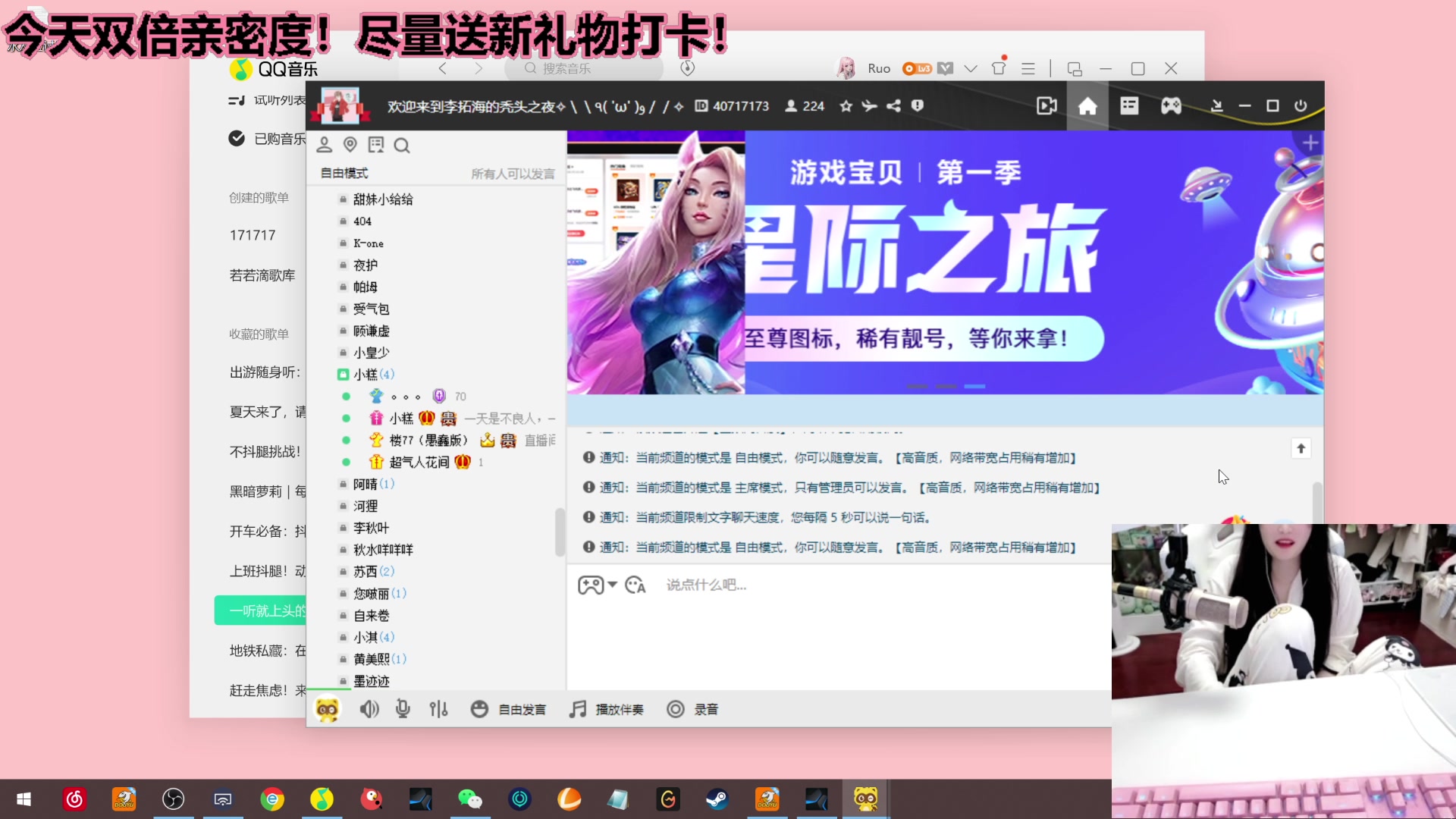Screen dimensions: 1456x819
Task: Switch to the channel home tab
Action: click(1087, 106)
